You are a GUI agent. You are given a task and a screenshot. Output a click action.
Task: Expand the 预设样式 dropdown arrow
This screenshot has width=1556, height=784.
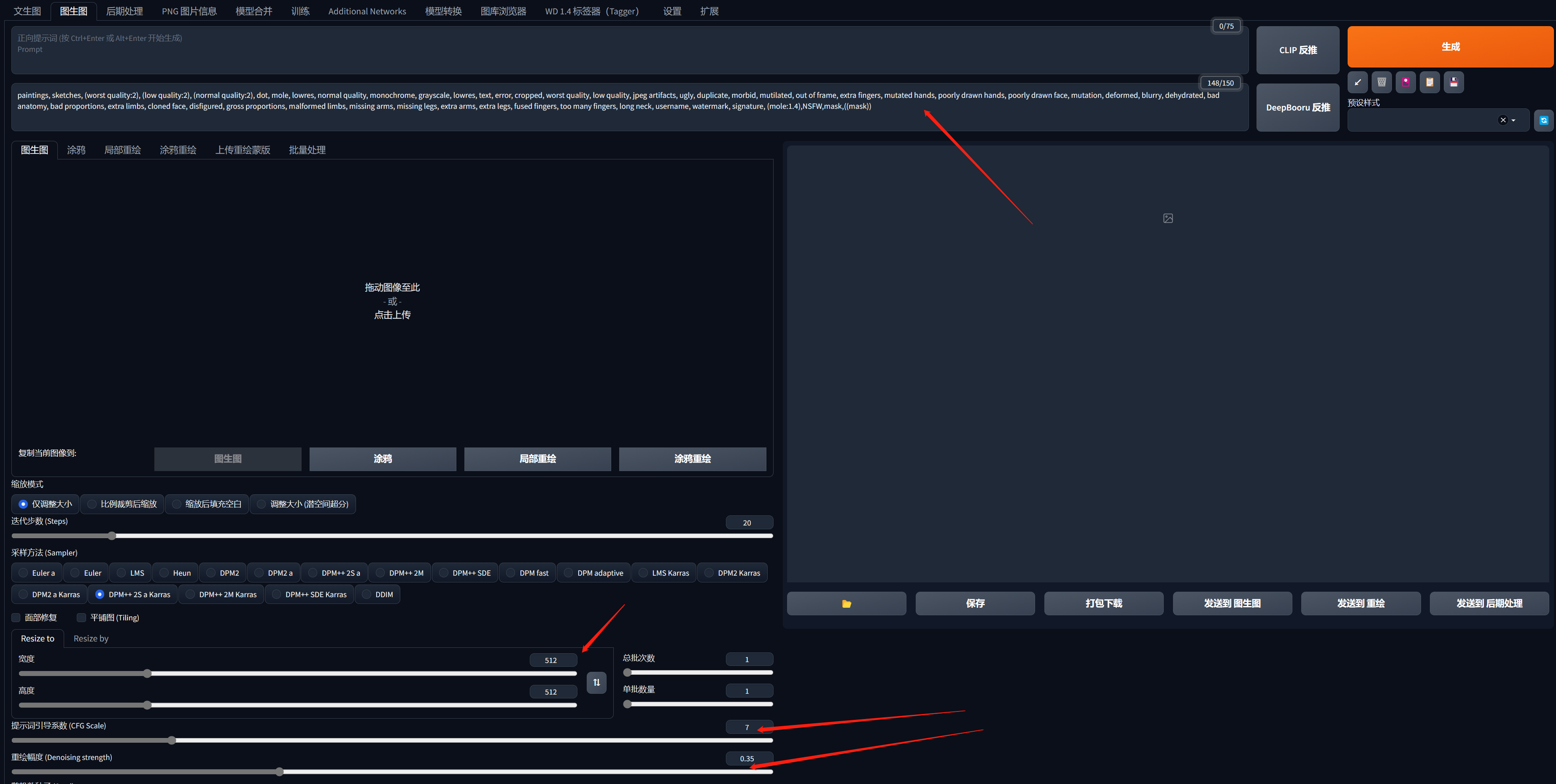coord(1513,120)
